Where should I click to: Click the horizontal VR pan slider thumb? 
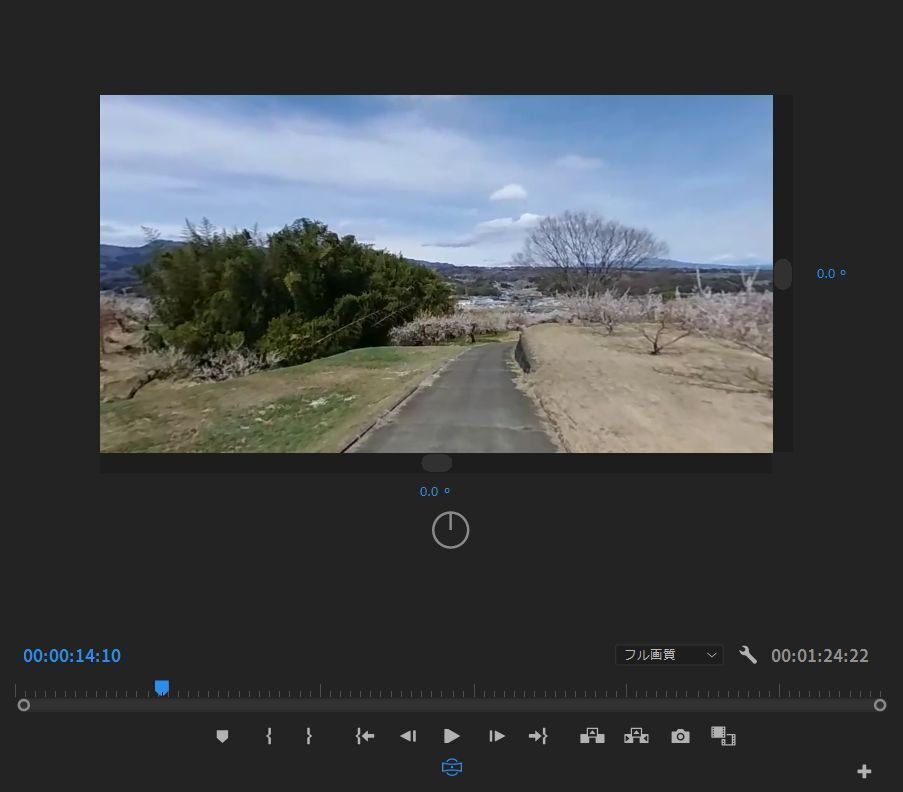(x=437, y=463)
